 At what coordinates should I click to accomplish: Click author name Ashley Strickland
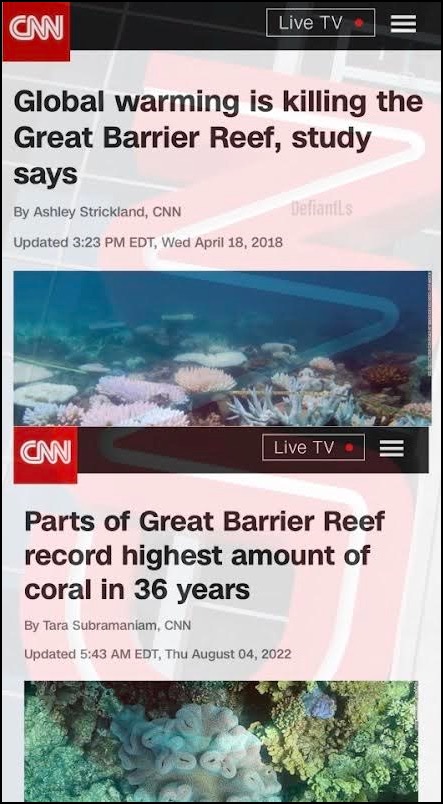[90, 212]
